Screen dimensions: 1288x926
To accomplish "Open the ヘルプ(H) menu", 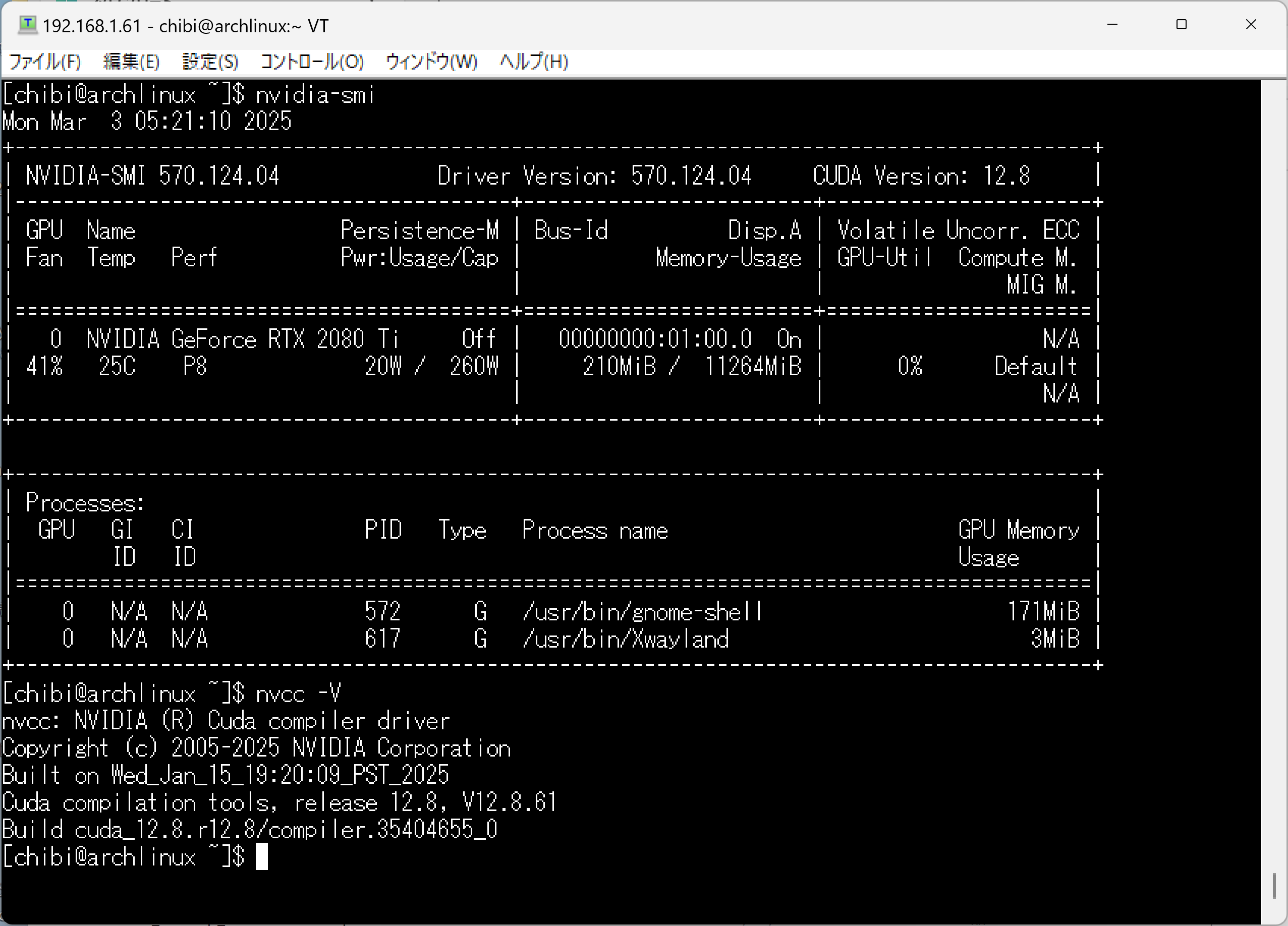I will [534, 62].
